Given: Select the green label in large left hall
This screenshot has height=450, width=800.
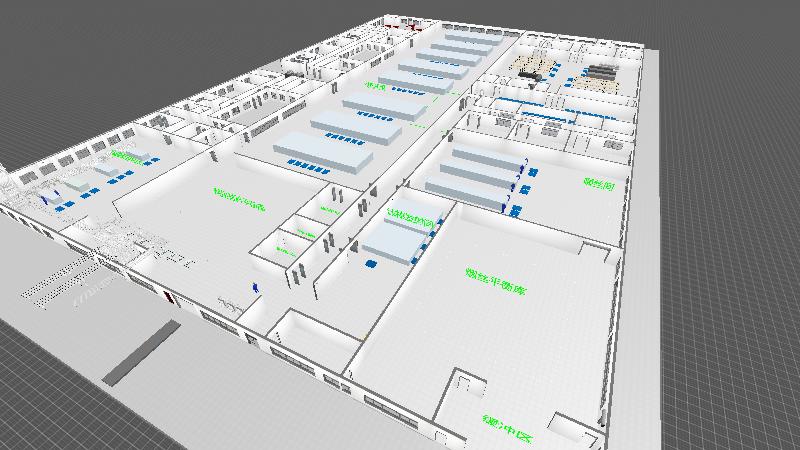Looking at the screenshot, I should click(x=239, y=198).
